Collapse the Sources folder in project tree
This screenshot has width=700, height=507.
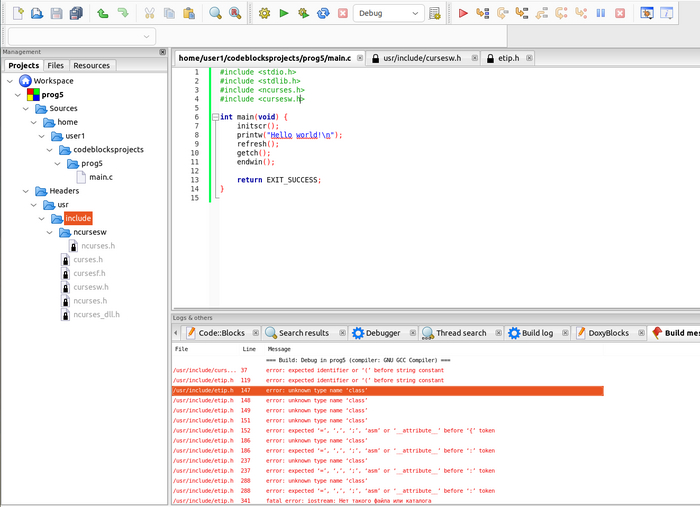pos(27,108)
